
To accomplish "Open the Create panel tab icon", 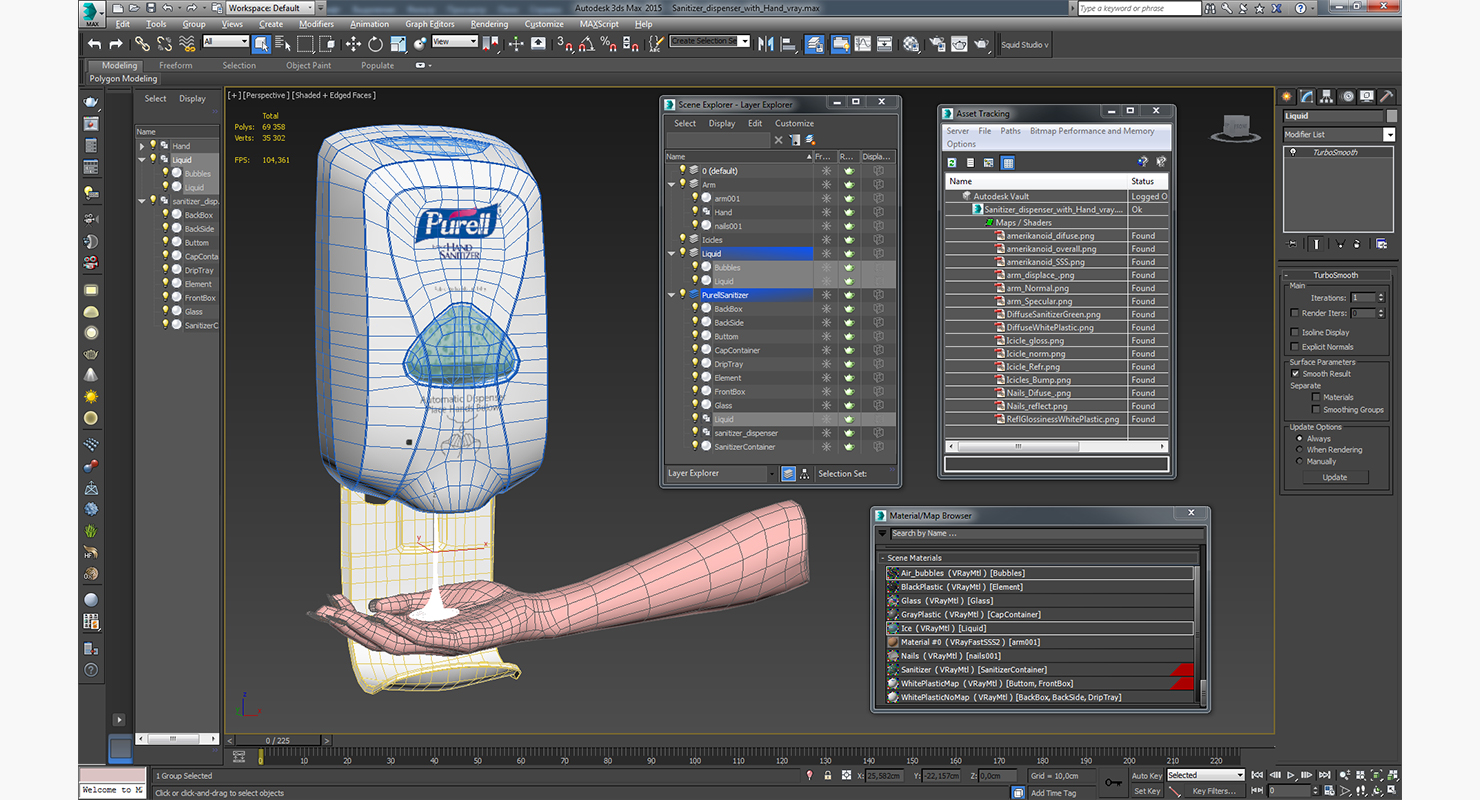I will [x=1289, y=96].
